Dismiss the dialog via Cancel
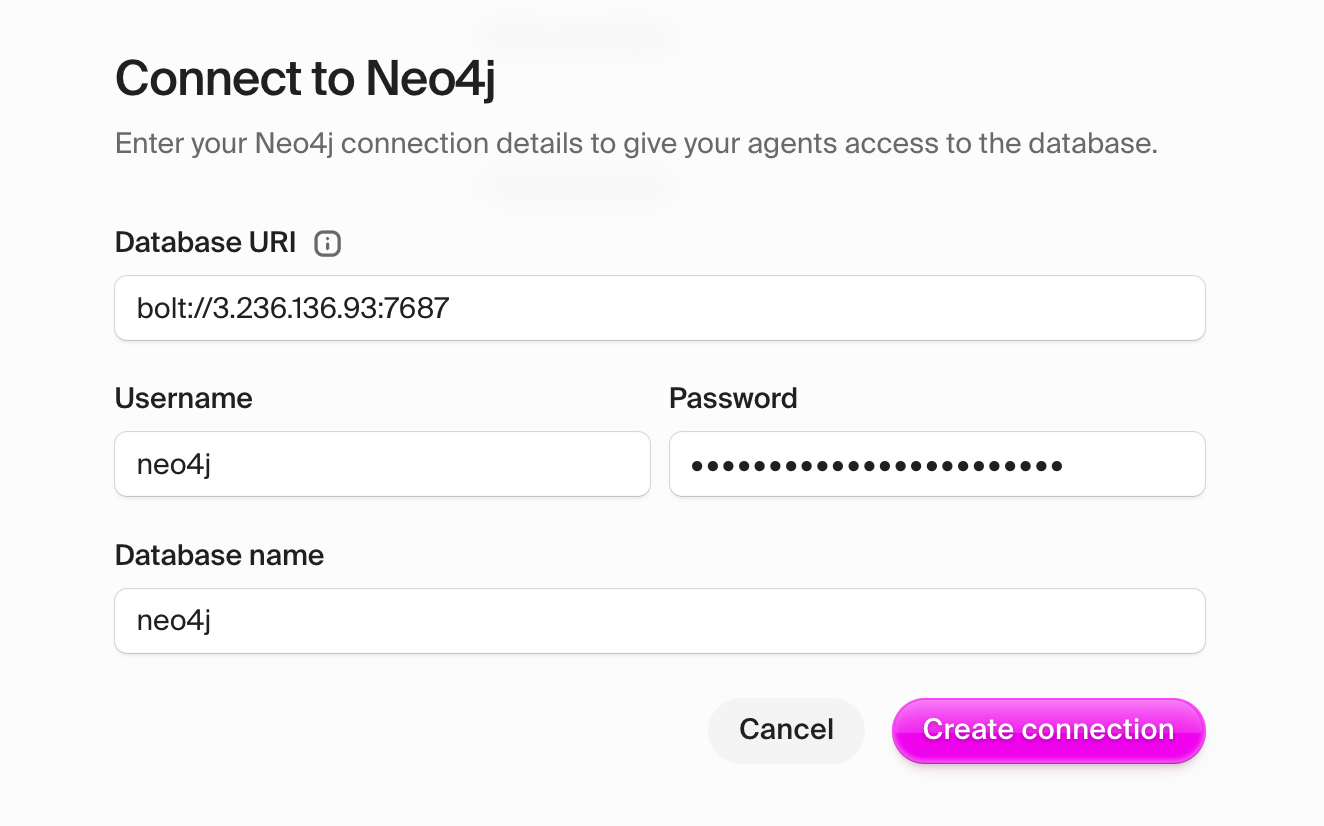 786,730
